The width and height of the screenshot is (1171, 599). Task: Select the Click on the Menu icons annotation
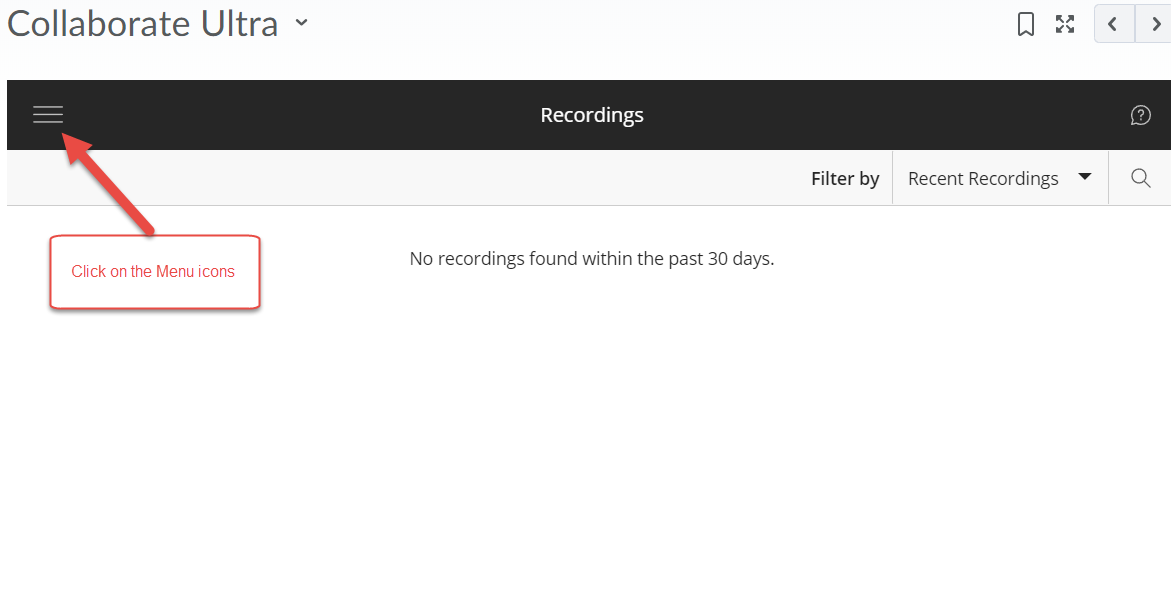[153, 271]
